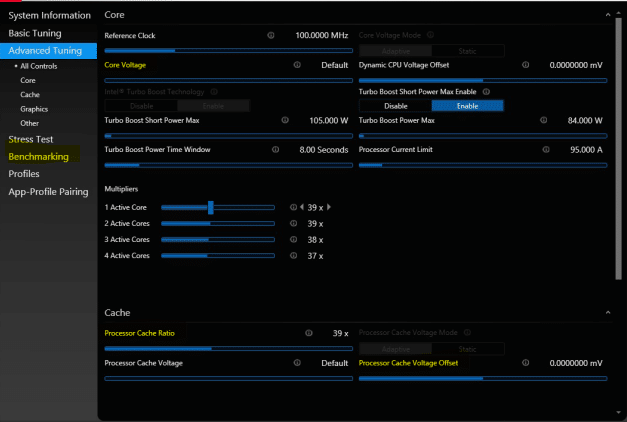The width and height of the screenshot is (627, 422).
Task: Show info for Turbo Boost Short Power Max
Action: [285, 120]
